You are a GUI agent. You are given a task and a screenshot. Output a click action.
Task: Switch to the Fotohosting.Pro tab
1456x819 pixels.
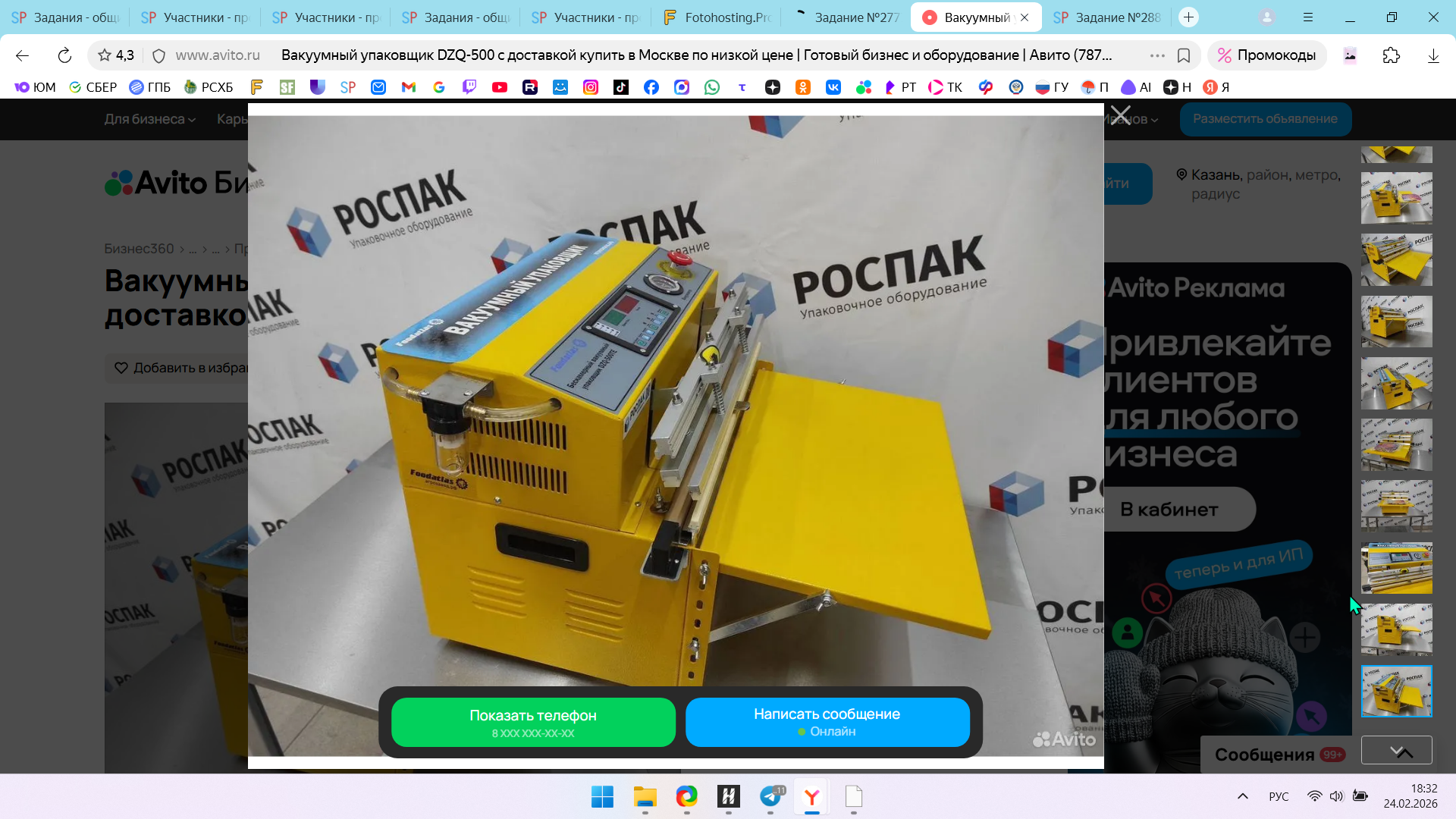[x=717, y=17]
